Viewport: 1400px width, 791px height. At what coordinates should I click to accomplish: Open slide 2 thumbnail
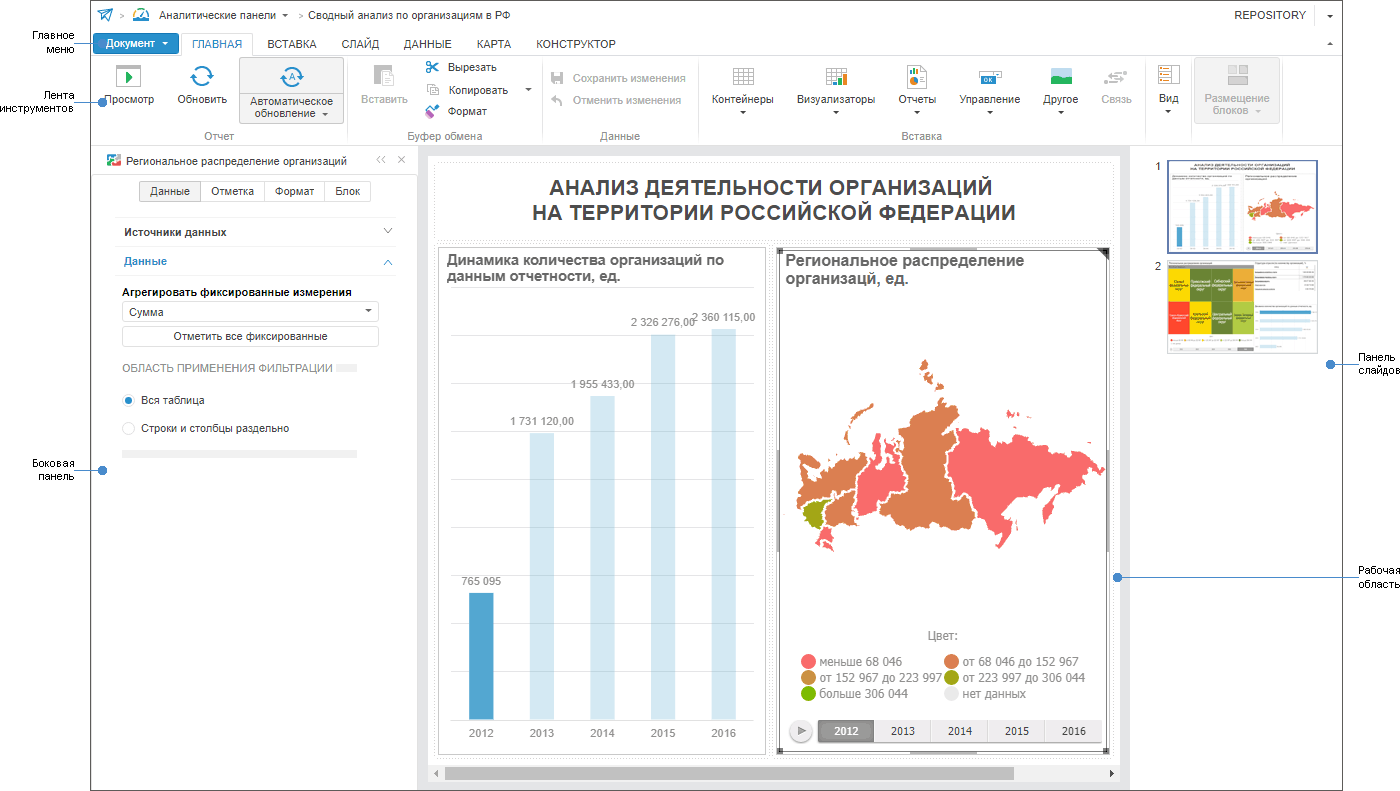1241,307
